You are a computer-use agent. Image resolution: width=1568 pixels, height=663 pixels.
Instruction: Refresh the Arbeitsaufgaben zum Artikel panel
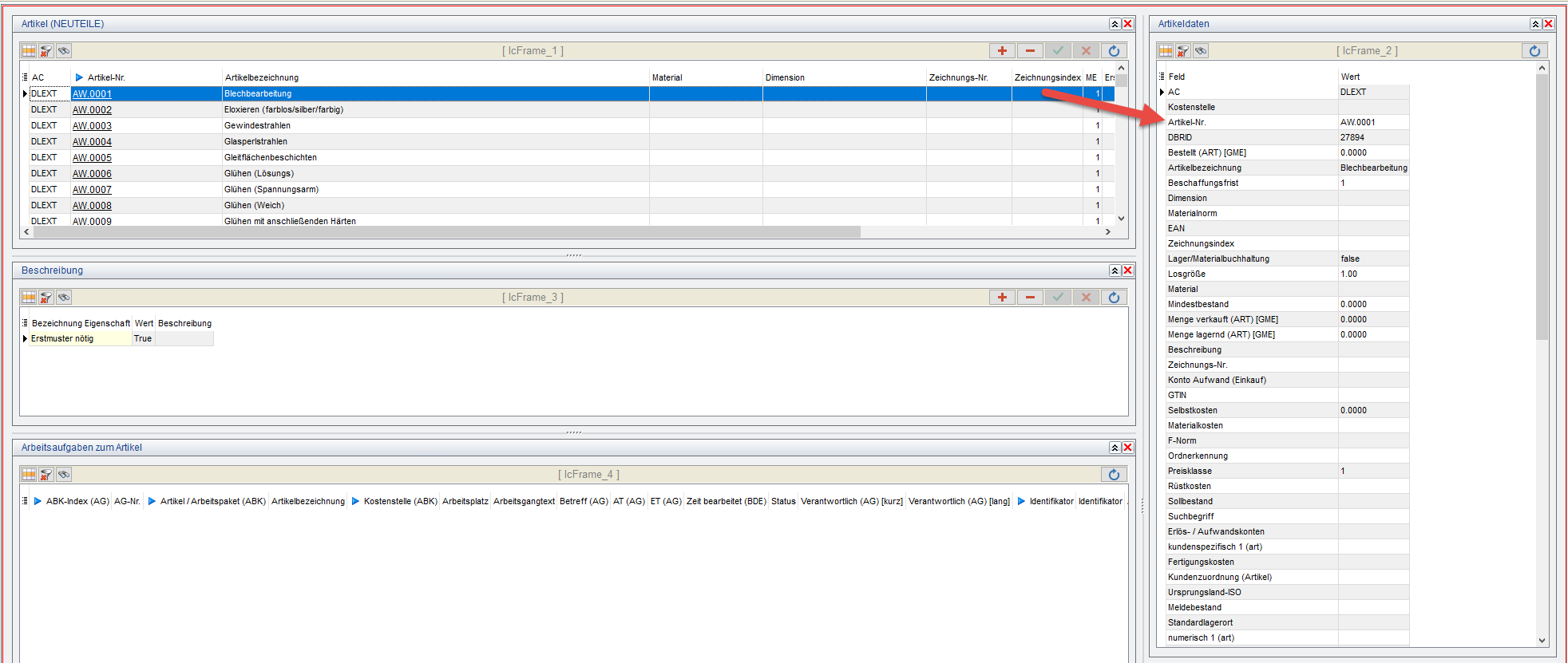click(x=1114, y=475)
